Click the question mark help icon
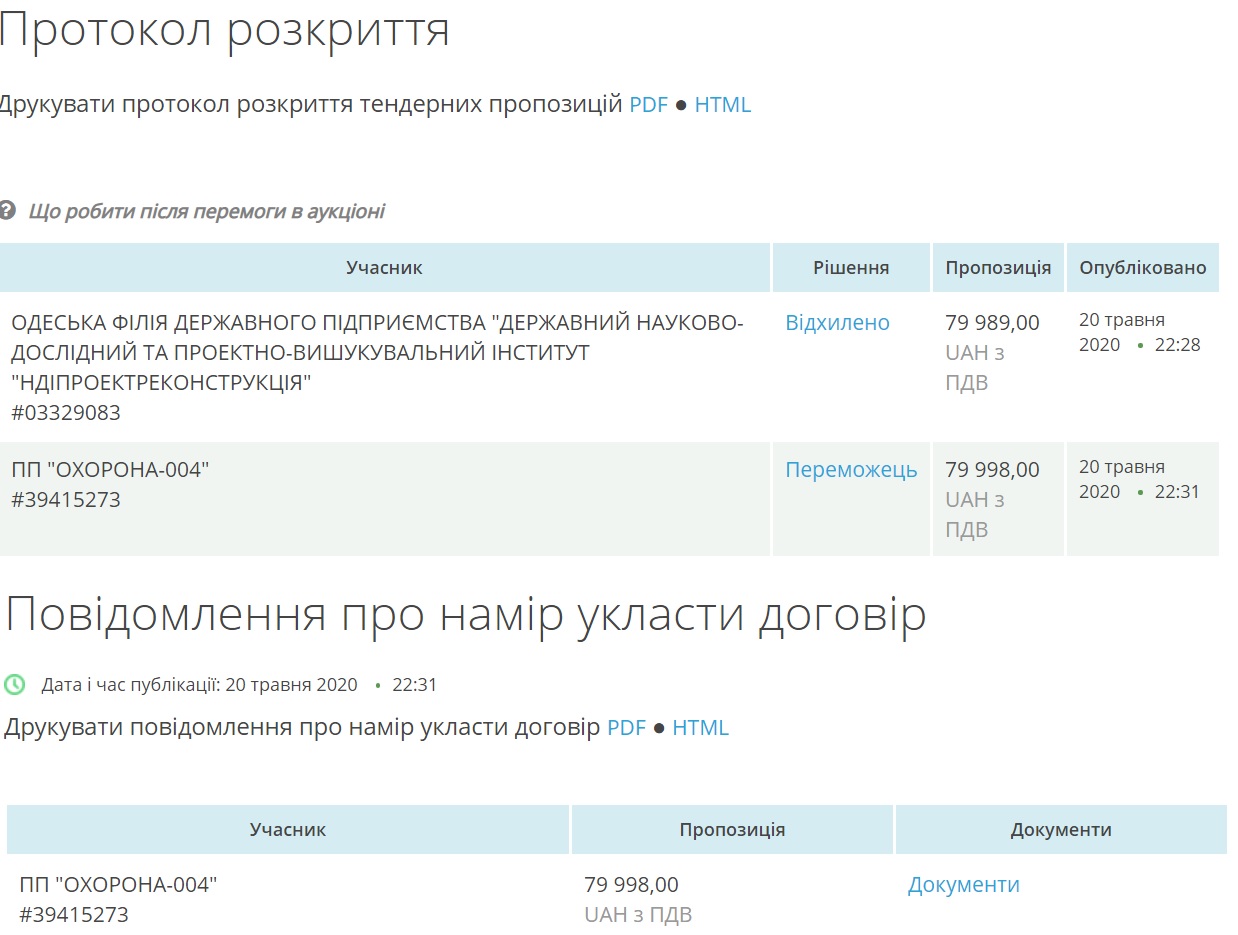 coord(7,211)
